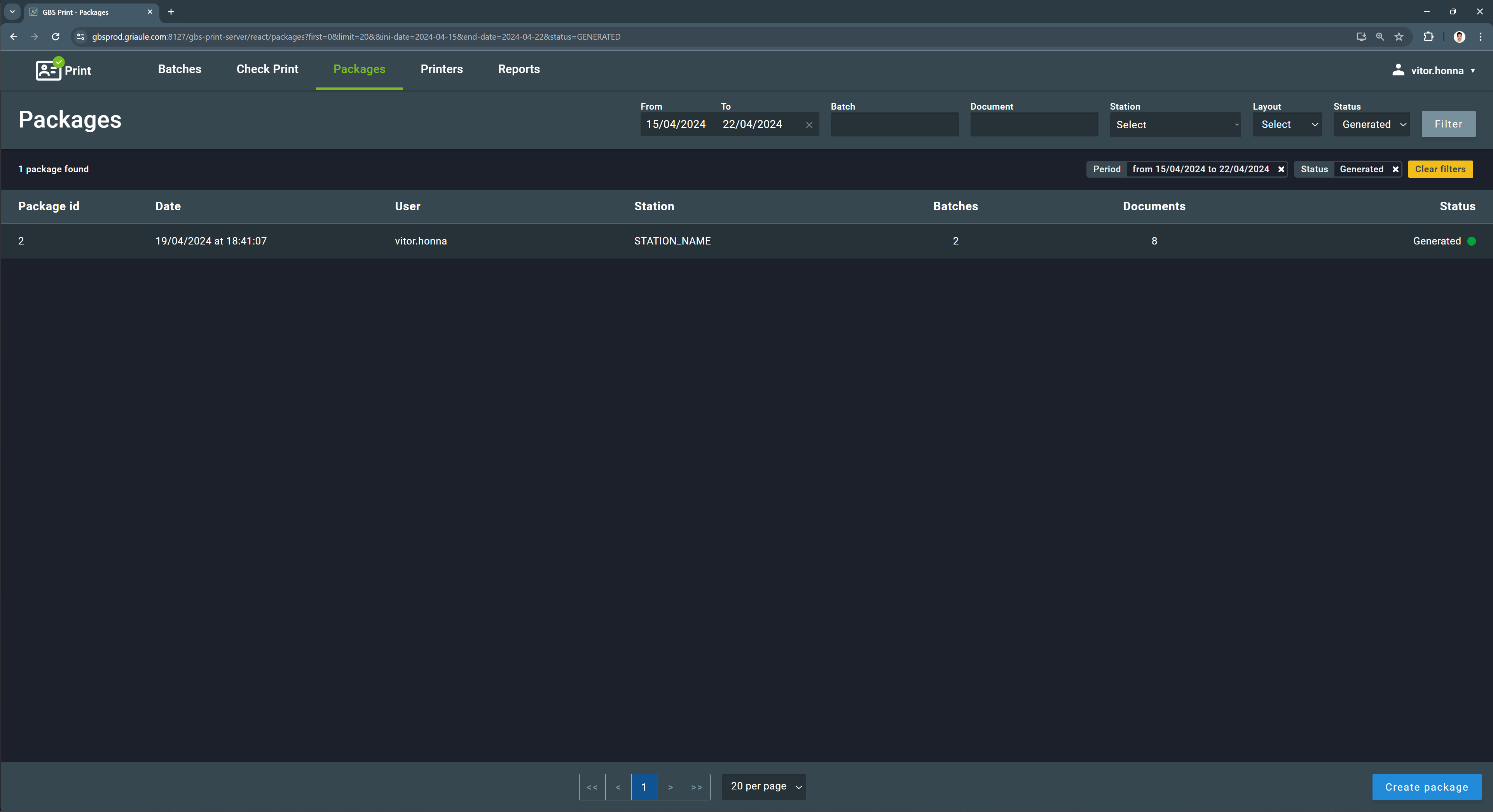Click the Generated status text in row

[x=1437, y=241]
